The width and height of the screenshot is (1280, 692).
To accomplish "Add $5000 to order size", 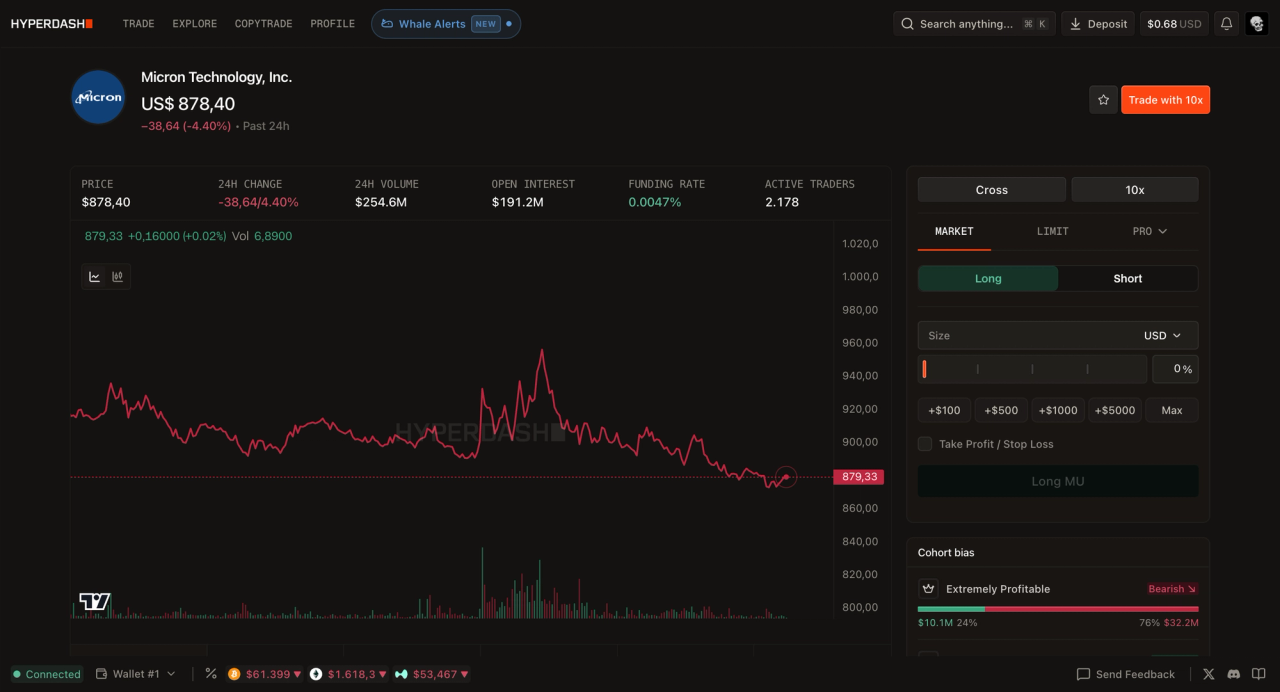I will pos(1115,410).
